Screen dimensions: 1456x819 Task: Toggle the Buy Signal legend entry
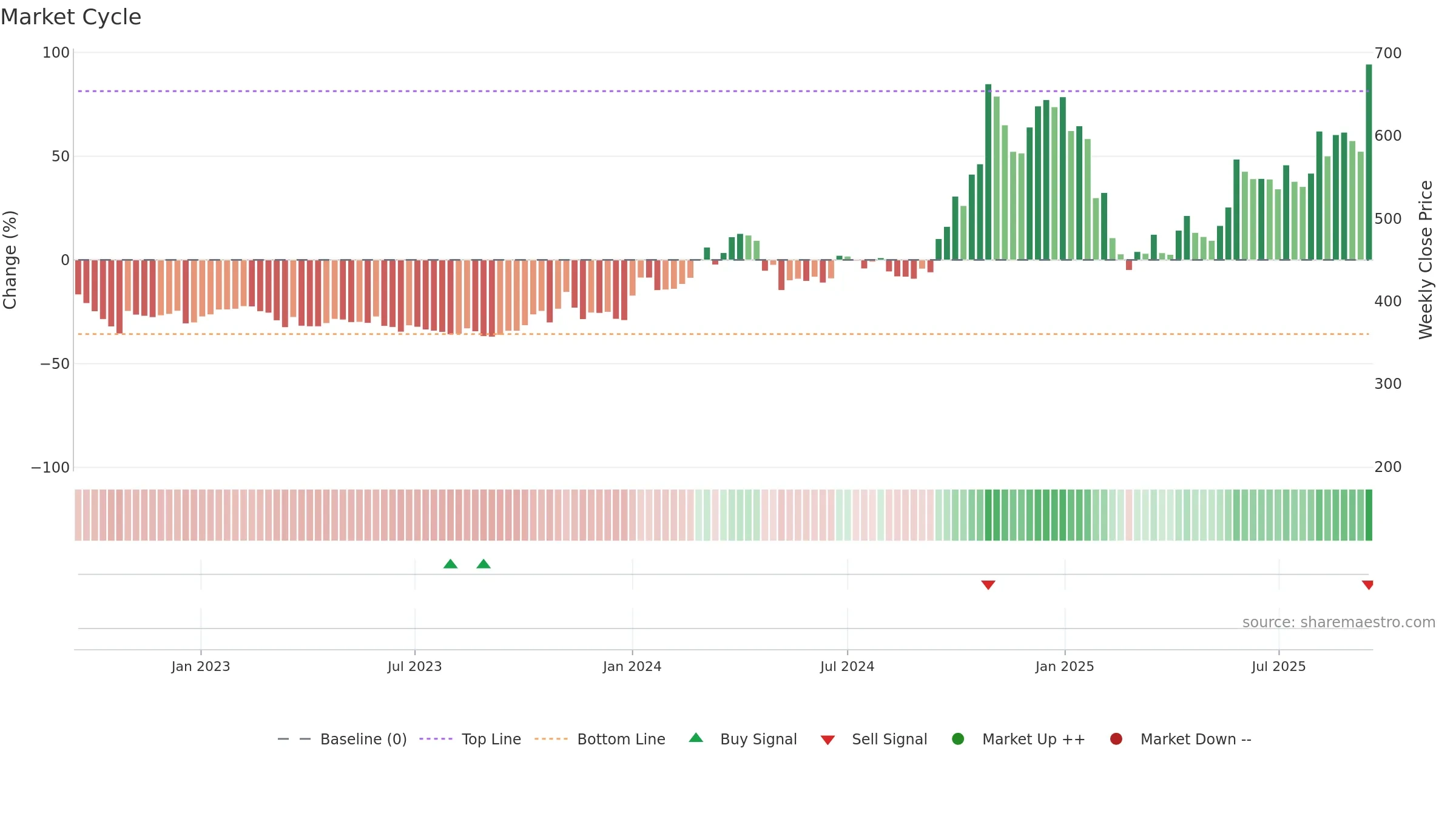tap(743, 739)
